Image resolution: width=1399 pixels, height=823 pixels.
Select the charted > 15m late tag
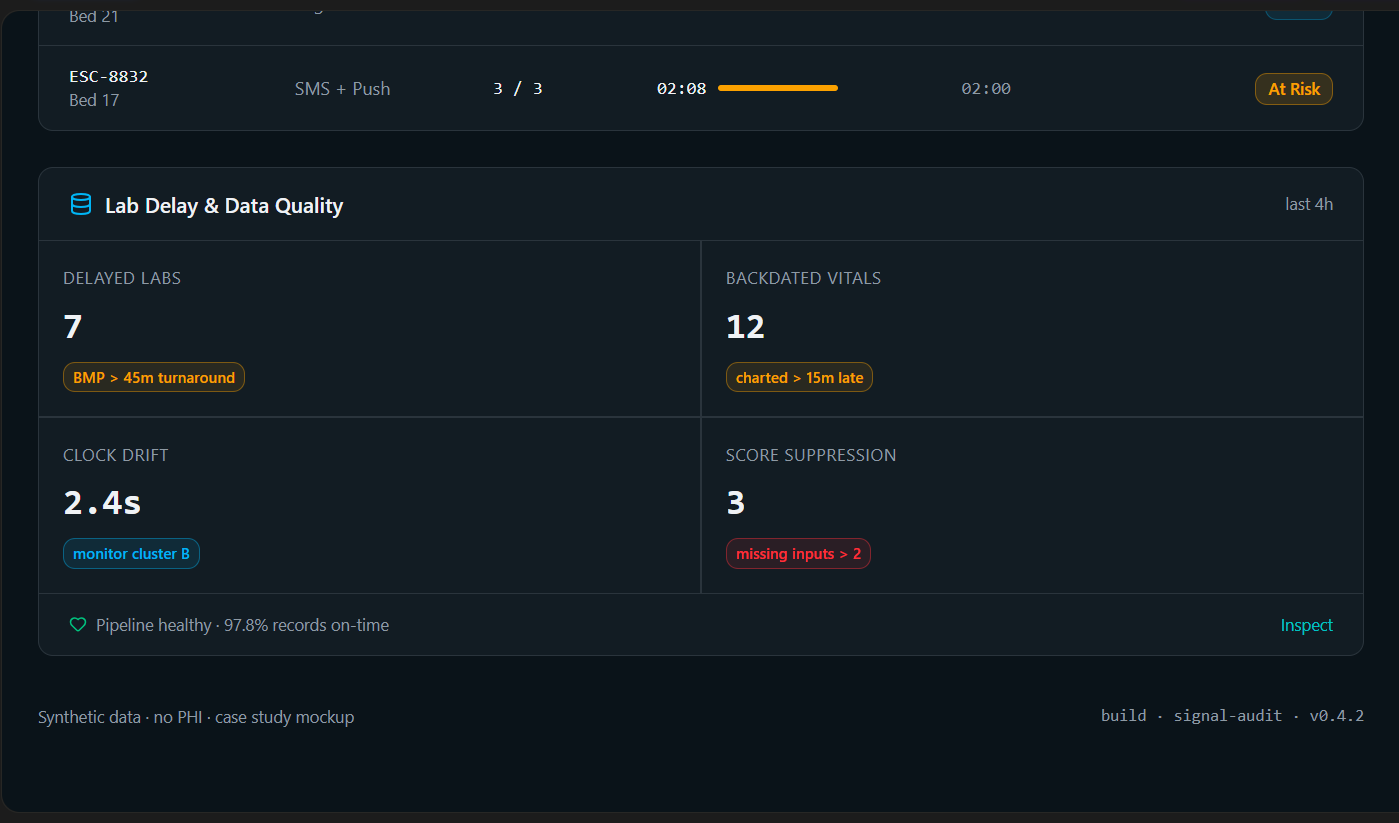point(799,377)
